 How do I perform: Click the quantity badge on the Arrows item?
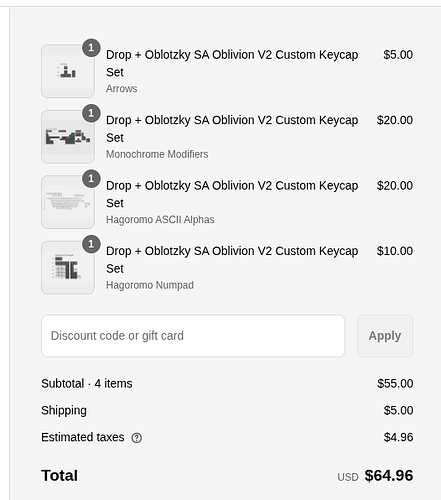(x=91, y=48)
